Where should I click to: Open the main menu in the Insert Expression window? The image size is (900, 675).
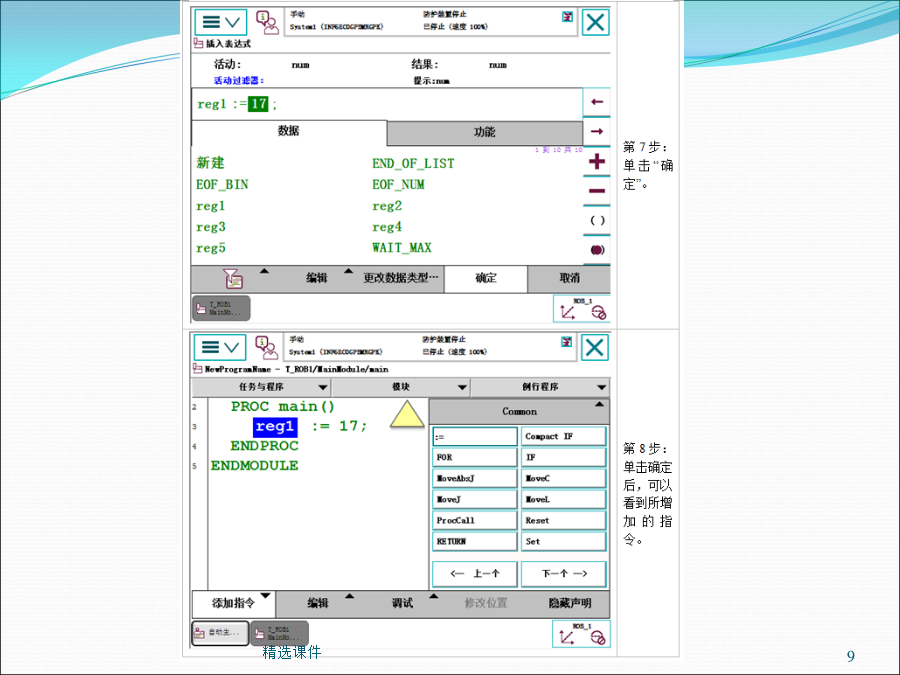tap(220, 22)
